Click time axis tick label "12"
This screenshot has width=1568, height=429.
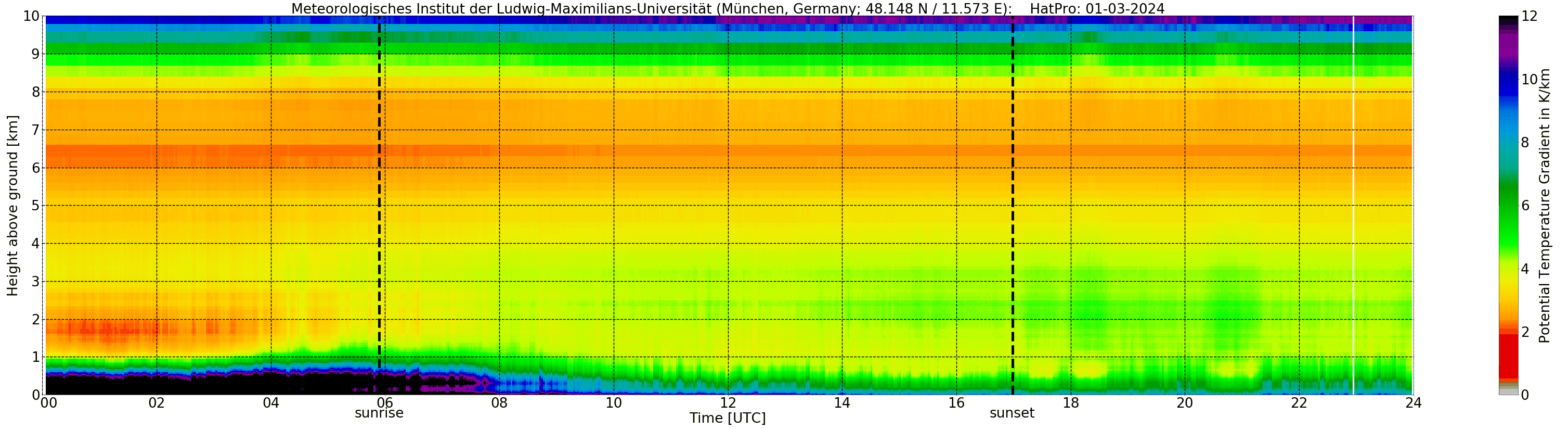coord(728,403)
